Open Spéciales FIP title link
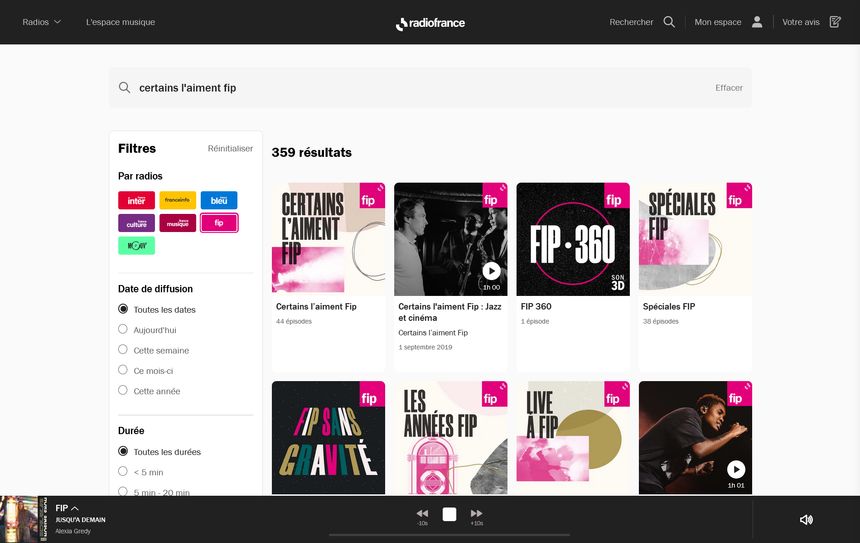 669,307
